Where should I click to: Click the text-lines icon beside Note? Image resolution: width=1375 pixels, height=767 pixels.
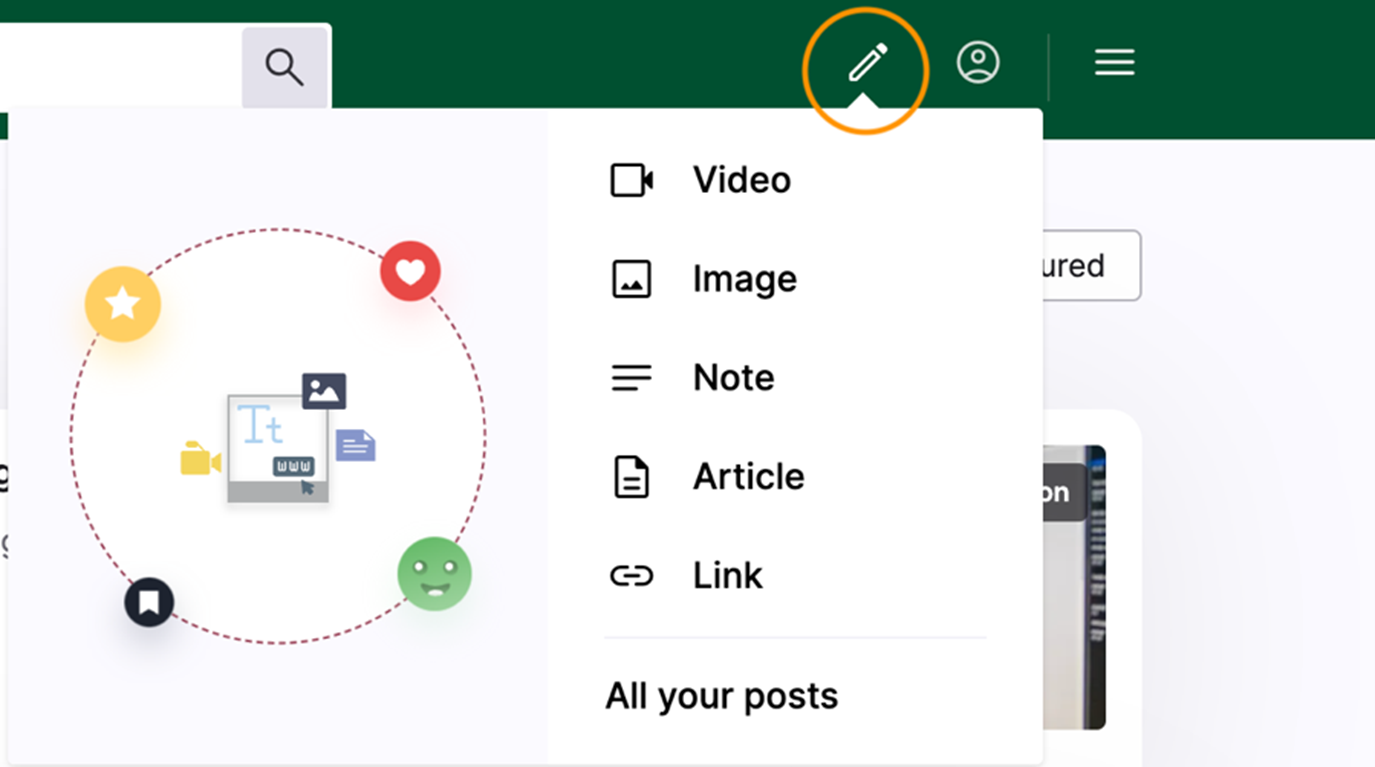coord(631,378)
